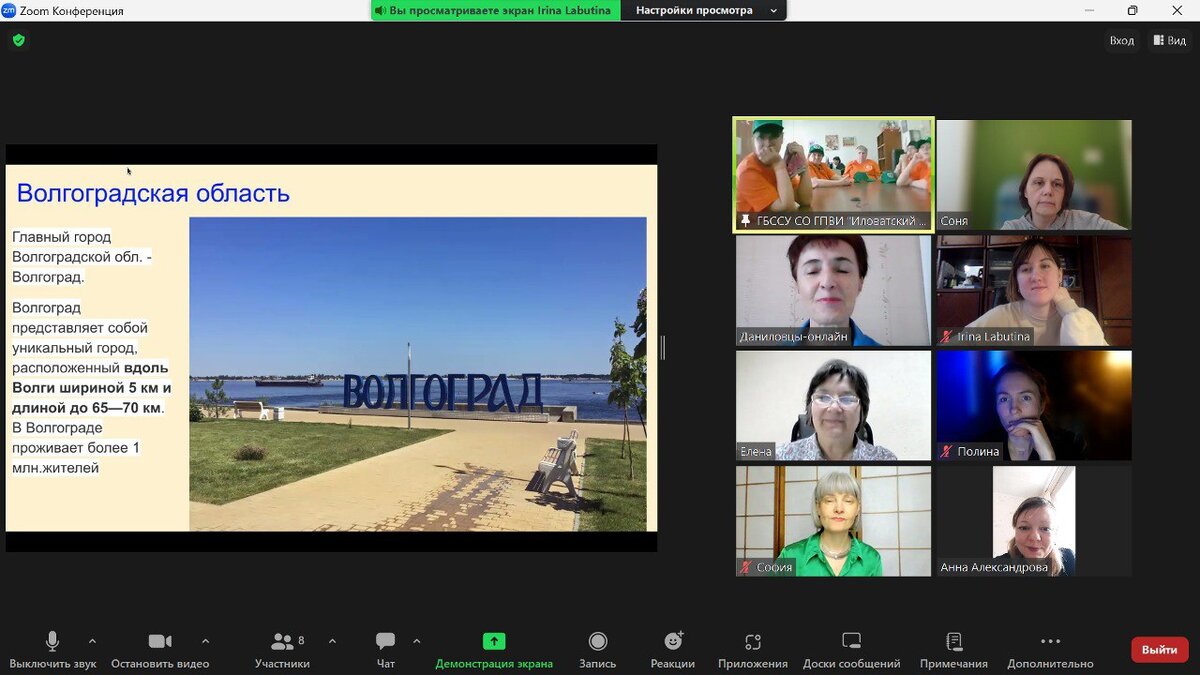
Task: Open Примечания notes
Action: point(954,650)
